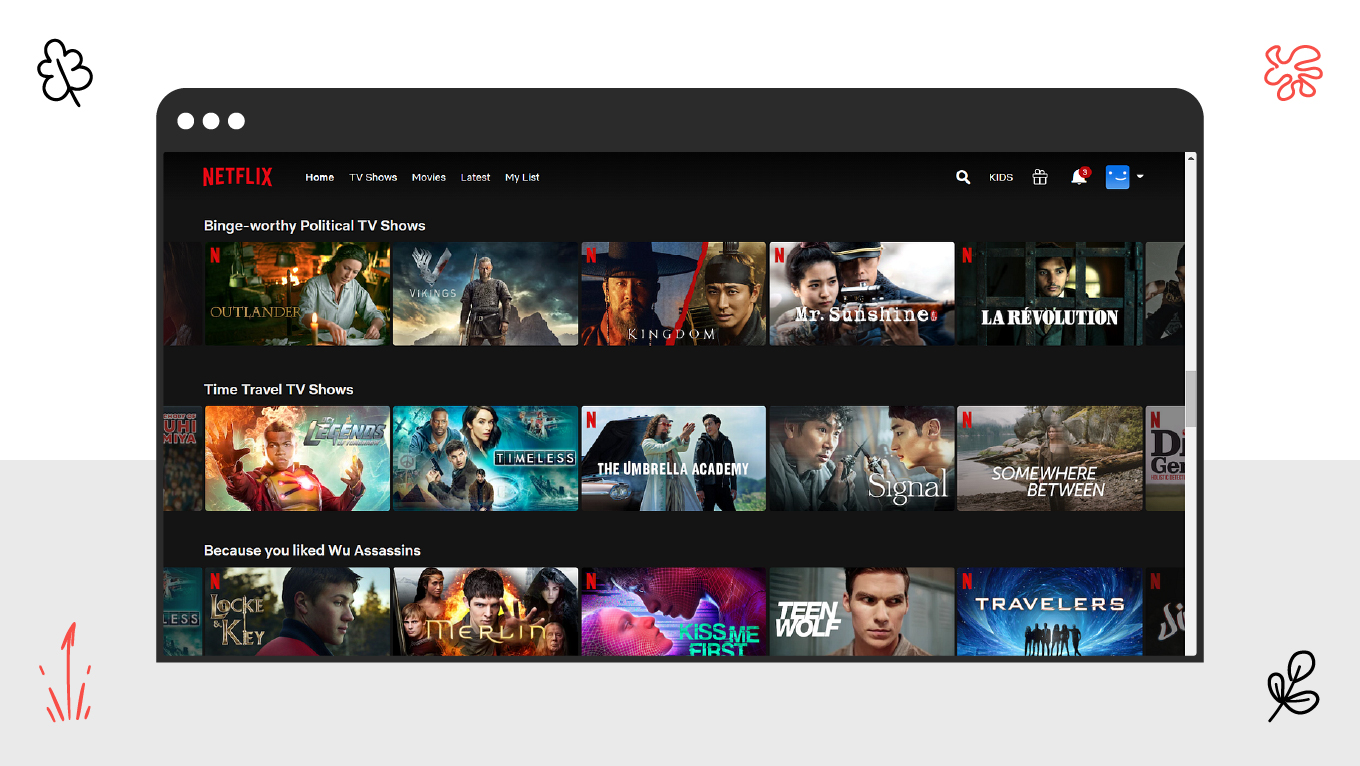Open the Latest page
This screenshot has height=766, width=1360.
(x=475, y=177)
